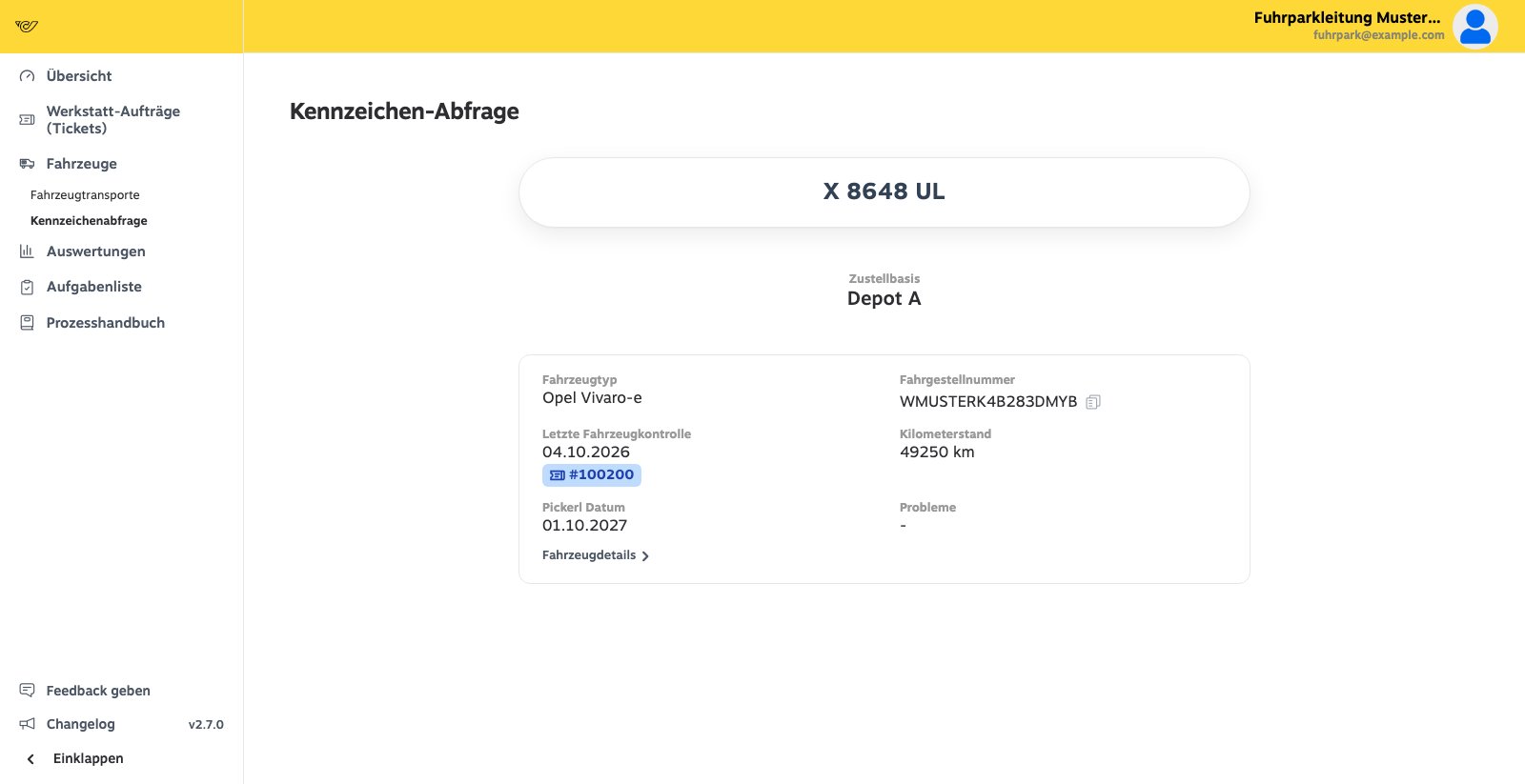Screen dimensions: 1525x784
Task: Select the Kennzeichenabfrage submenu item
Action: pyautogui.click(x=89, y=221)
